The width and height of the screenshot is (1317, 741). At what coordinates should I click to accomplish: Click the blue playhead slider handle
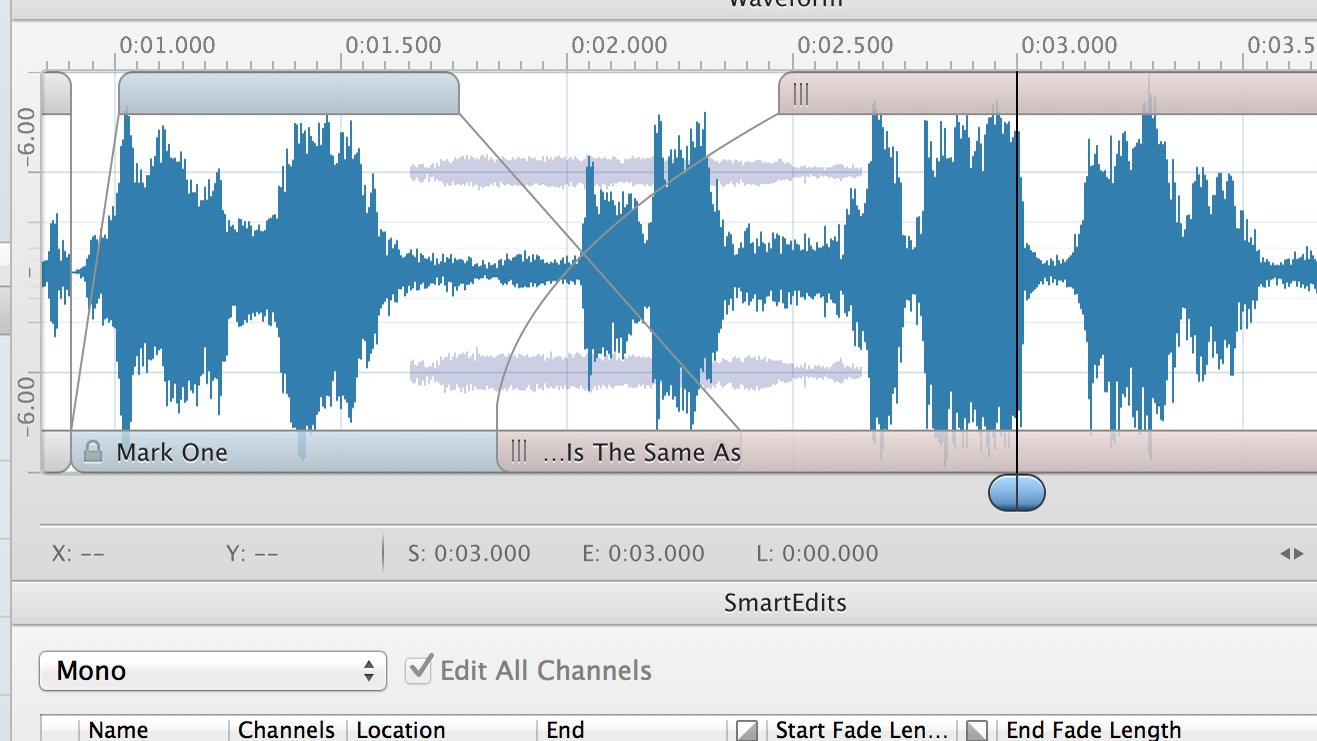point(1017,493)
